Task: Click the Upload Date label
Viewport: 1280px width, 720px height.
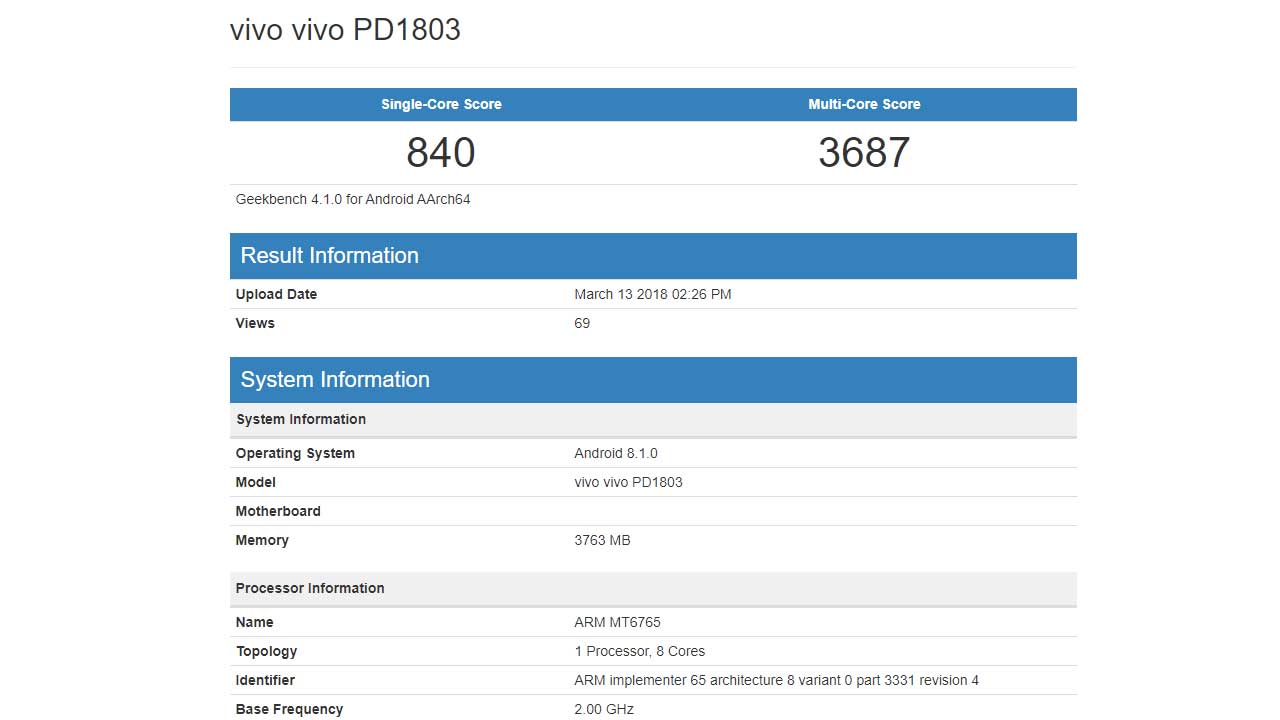Action: (x=276, y=294)
